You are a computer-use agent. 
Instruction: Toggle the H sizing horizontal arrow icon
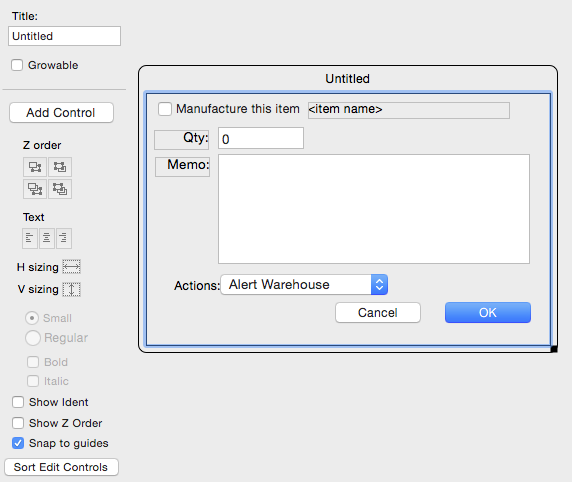[x=72, y=267]
